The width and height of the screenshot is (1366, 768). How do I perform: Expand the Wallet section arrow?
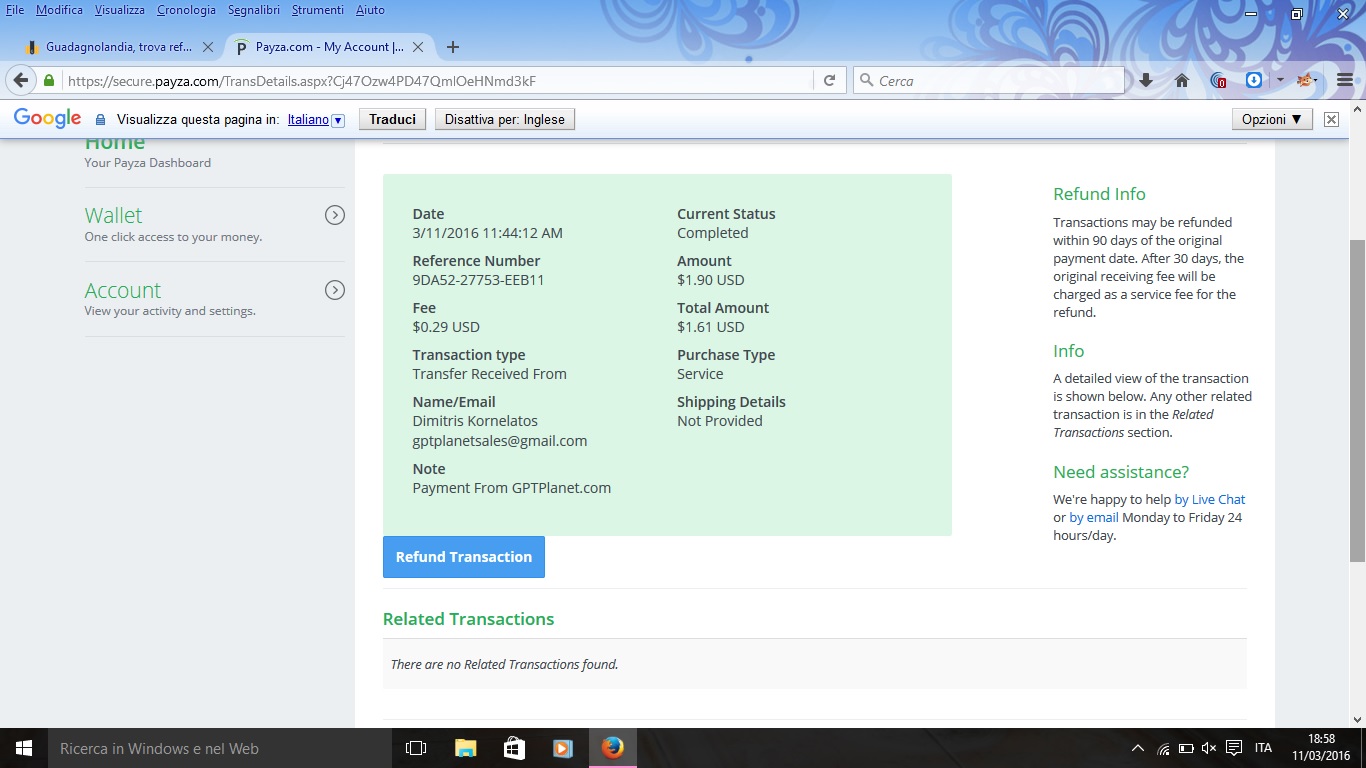[x=335, y=215]
